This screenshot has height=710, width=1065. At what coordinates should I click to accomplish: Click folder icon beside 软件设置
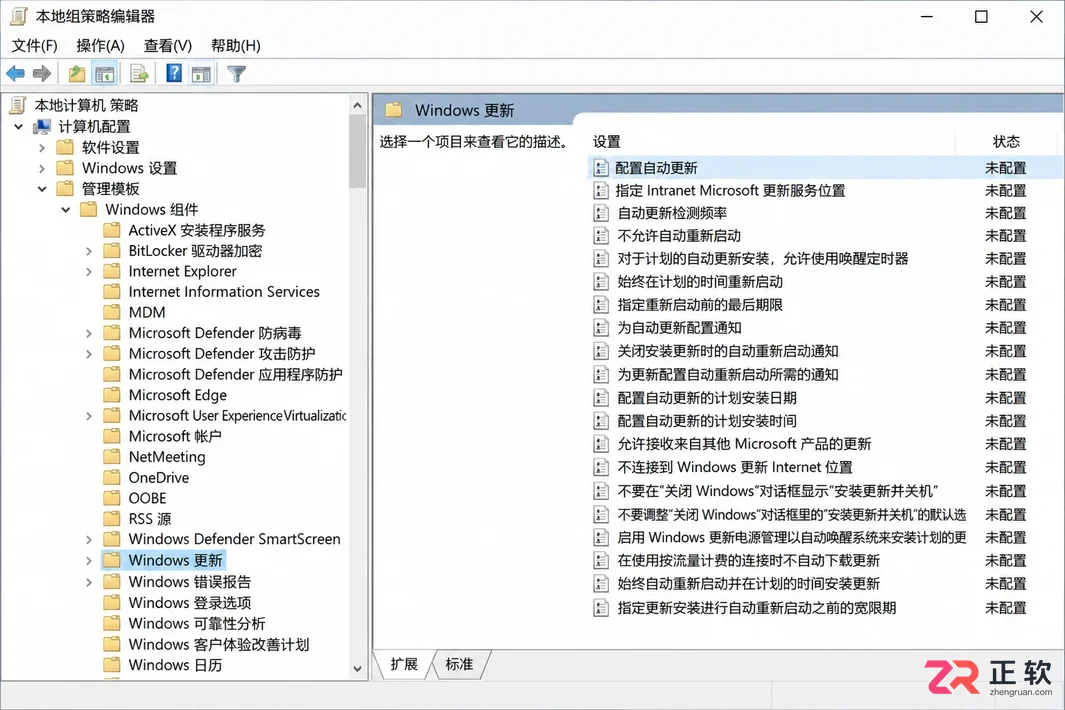(x=65, y=147)
